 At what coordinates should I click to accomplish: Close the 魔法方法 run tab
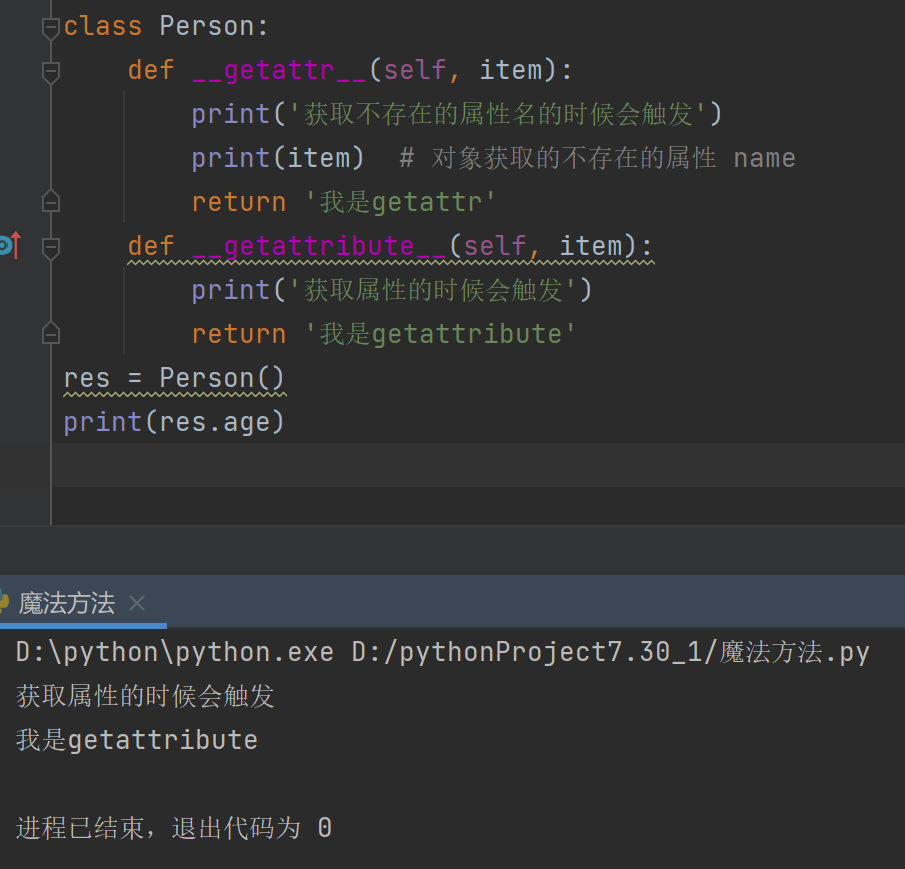coord(137,604)
